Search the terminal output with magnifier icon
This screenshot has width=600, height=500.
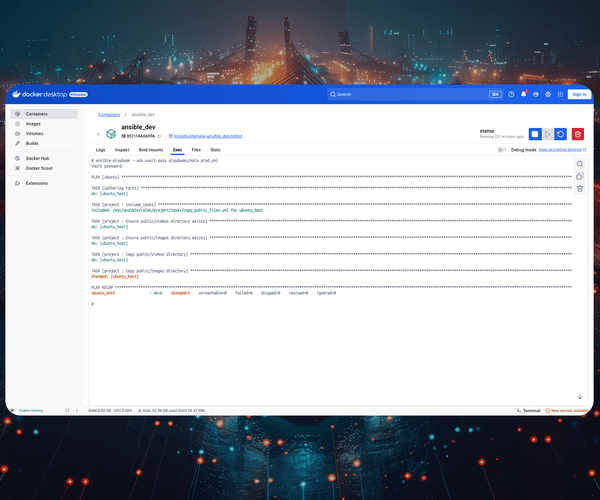pyautogui.click(x=580, y=164)
